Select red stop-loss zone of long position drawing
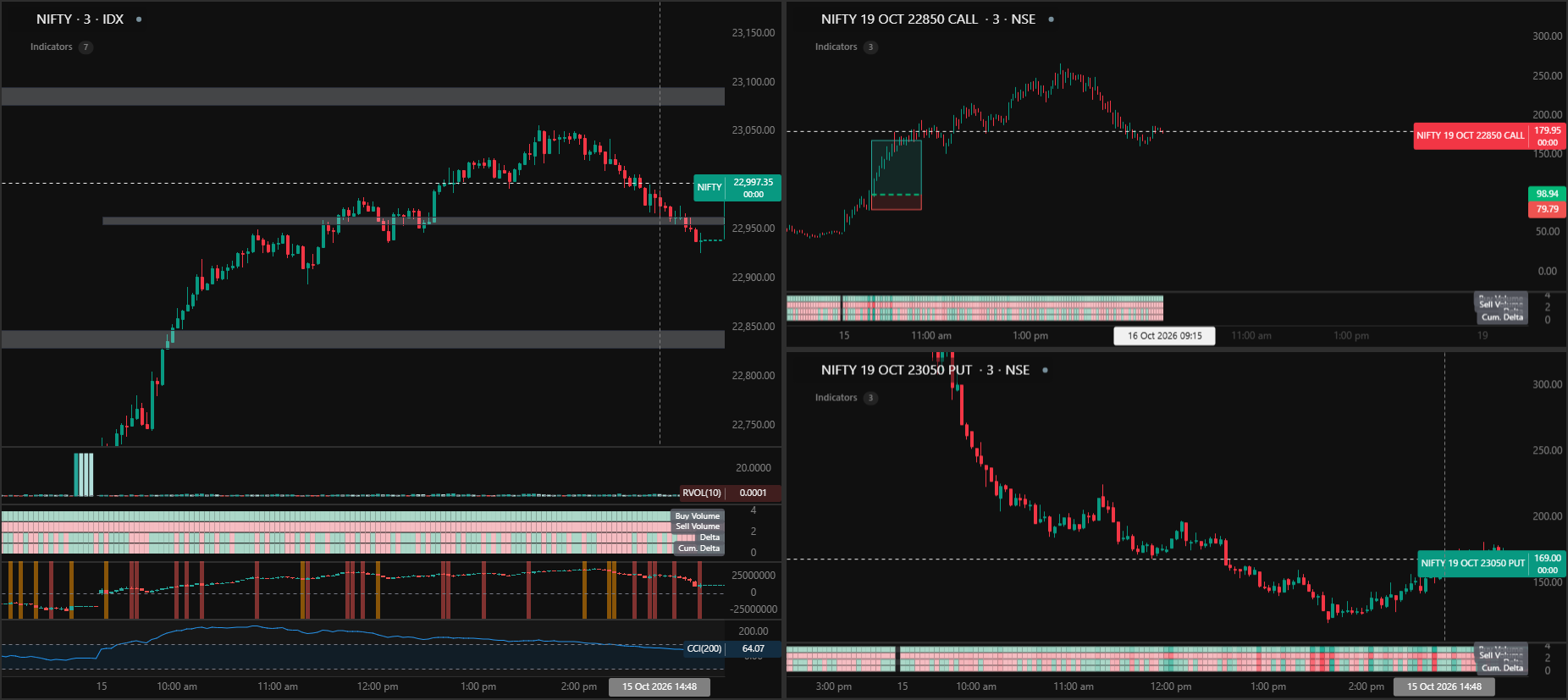The image size is (1568, 700). pyautogui.click(x=896, y=202)
